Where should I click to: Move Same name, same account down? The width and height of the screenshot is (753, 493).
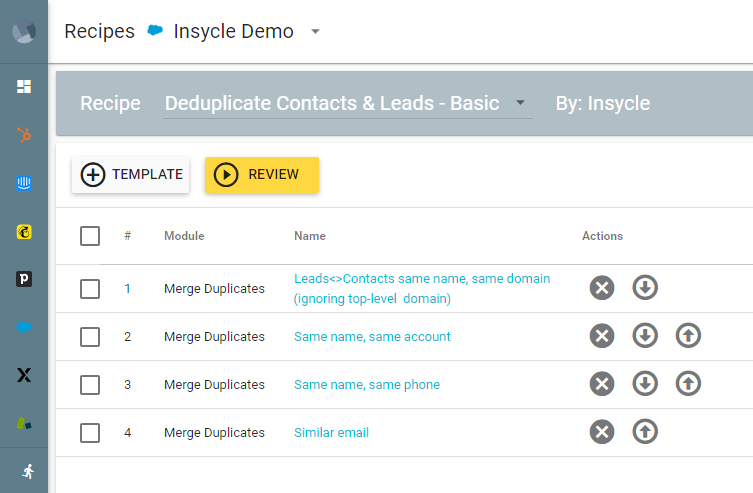tap(645, 336)
